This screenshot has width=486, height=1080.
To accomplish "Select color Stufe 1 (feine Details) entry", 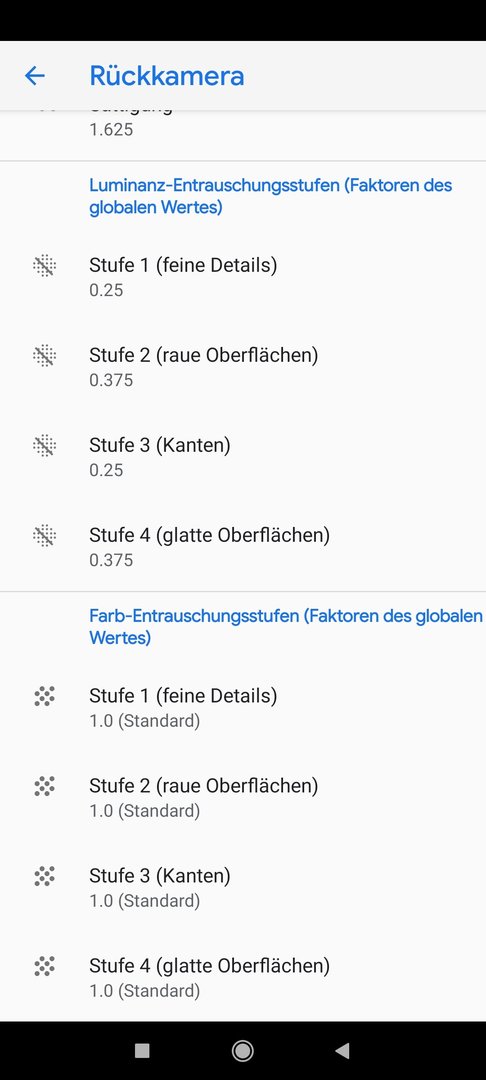I will click(243, 707).
